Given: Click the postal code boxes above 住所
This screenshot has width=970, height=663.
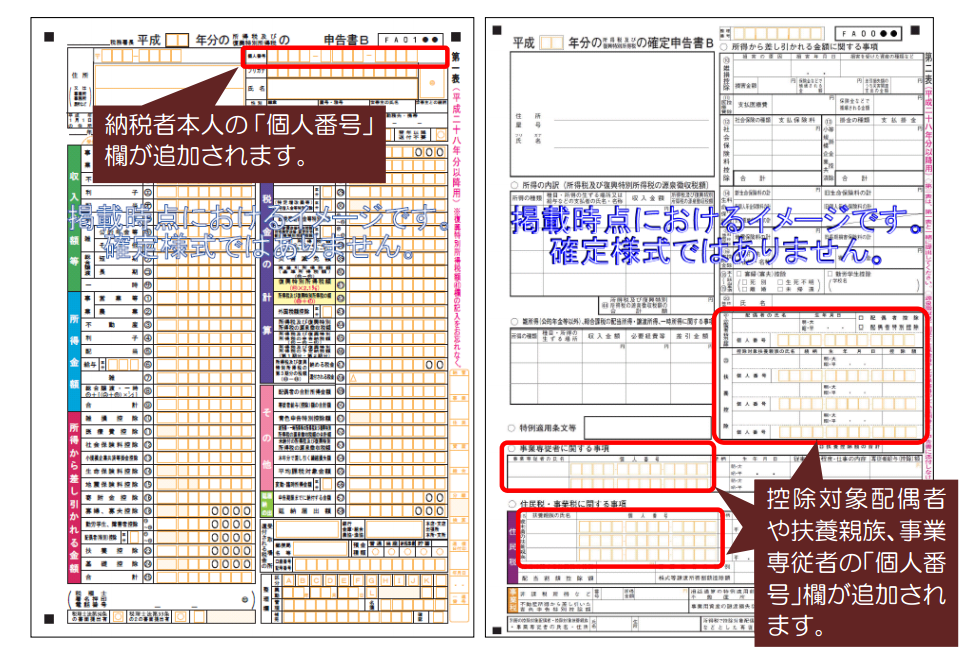Looking at the screenshot, I should coord(142,56).
